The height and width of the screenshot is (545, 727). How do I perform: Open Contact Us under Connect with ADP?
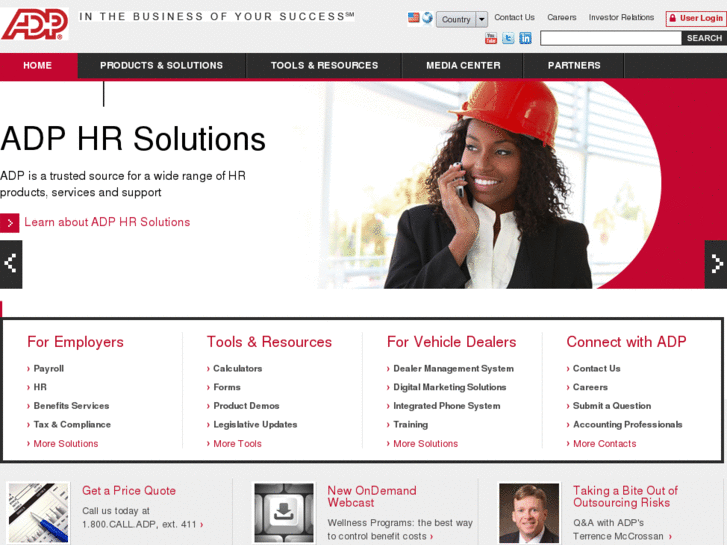click(597, 368)
